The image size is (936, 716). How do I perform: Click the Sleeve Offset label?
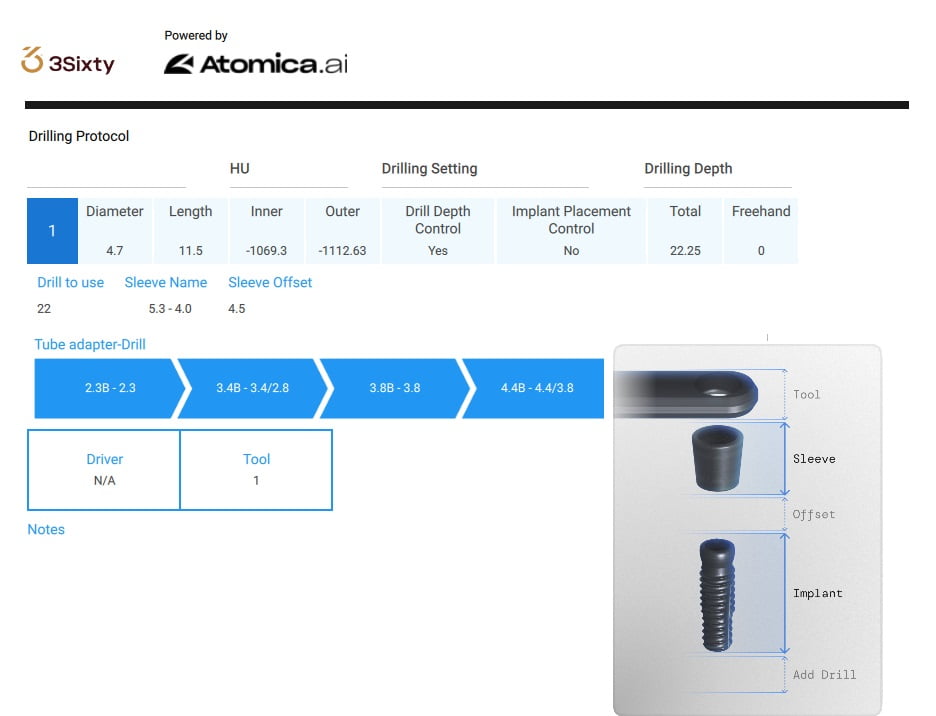point(270,283)
